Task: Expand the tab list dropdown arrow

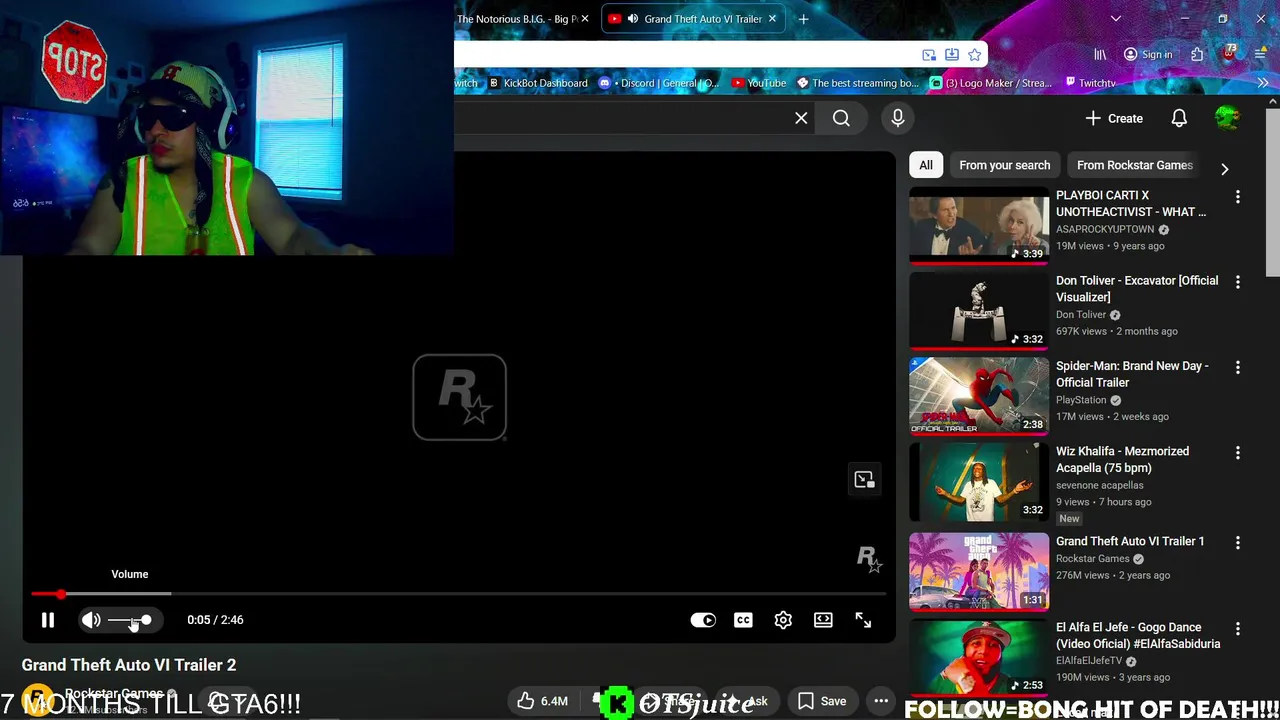Action: (x=1116, y=19)
